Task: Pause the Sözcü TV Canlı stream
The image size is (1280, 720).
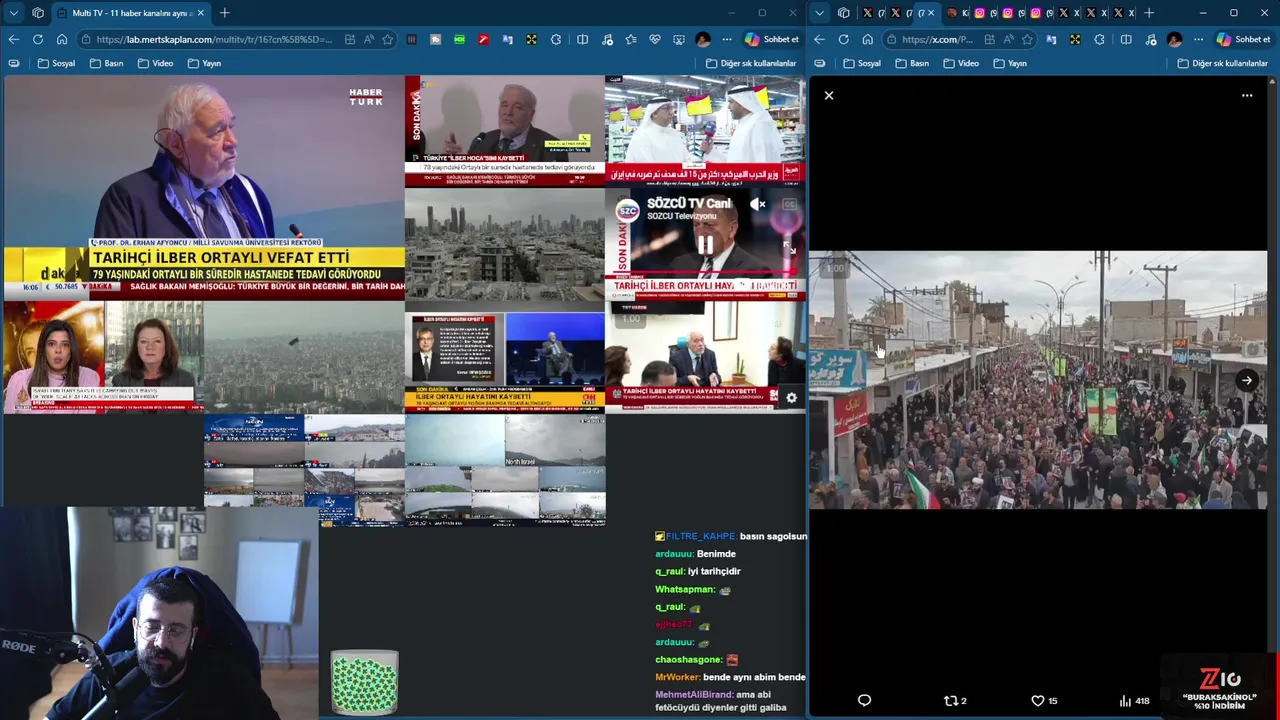Action: point(705,244)
